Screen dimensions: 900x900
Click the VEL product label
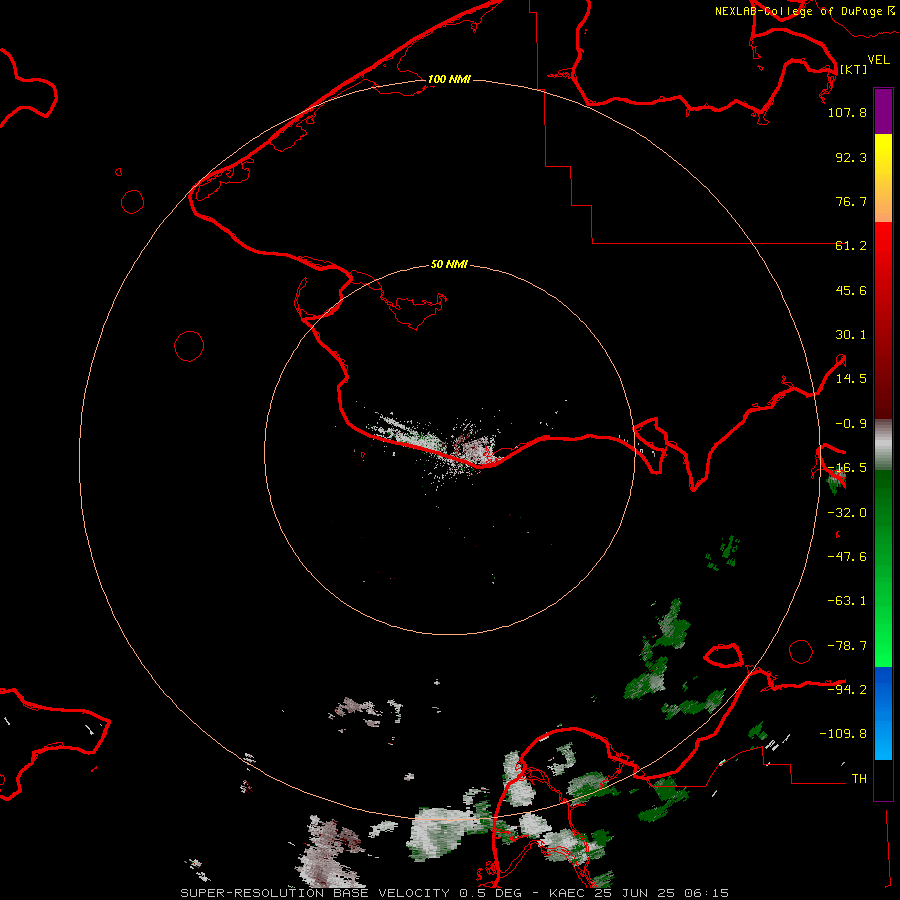tap(879, 60)
